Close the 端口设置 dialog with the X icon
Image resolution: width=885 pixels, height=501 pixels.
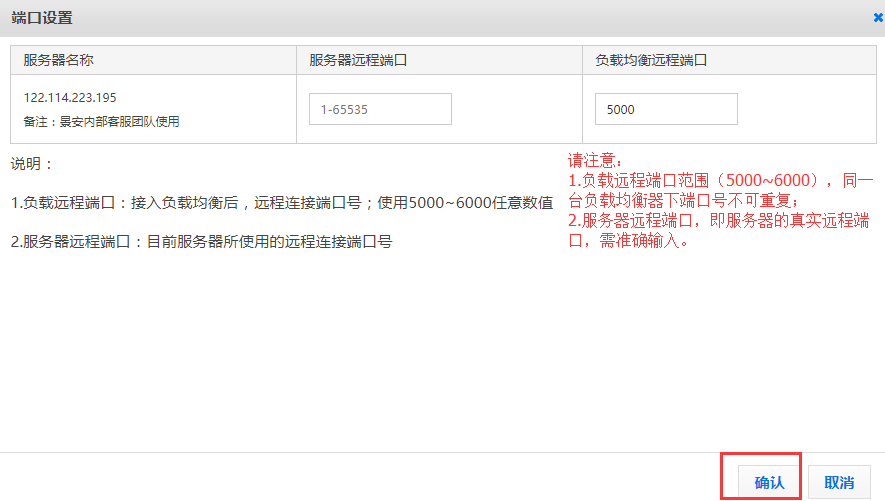[877, 18]
